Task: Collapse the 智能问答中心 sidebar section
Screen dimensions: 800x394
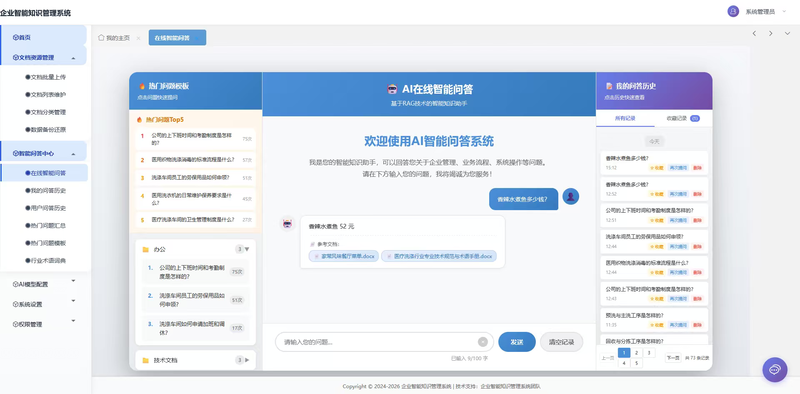Action: coord(73,154)
